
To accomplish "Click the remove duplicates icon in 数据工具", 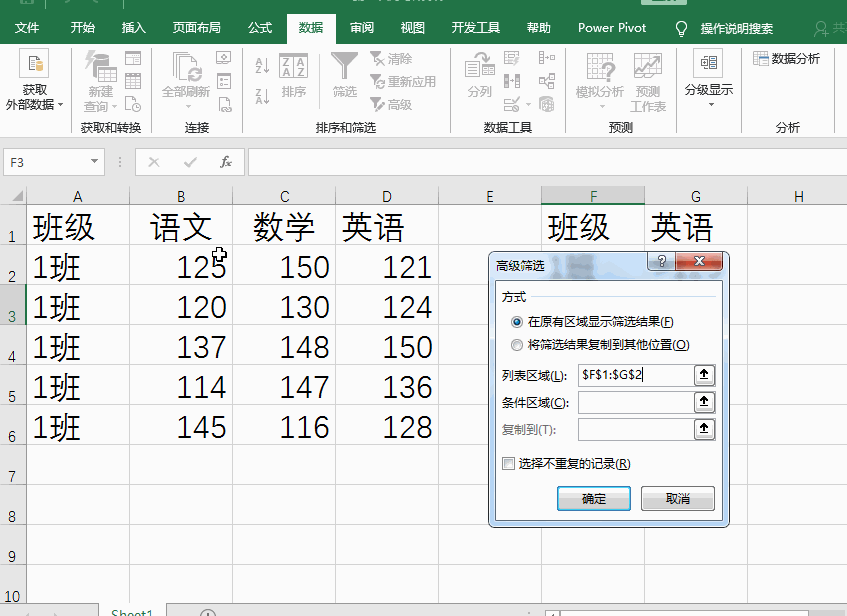I will [511, 81].
